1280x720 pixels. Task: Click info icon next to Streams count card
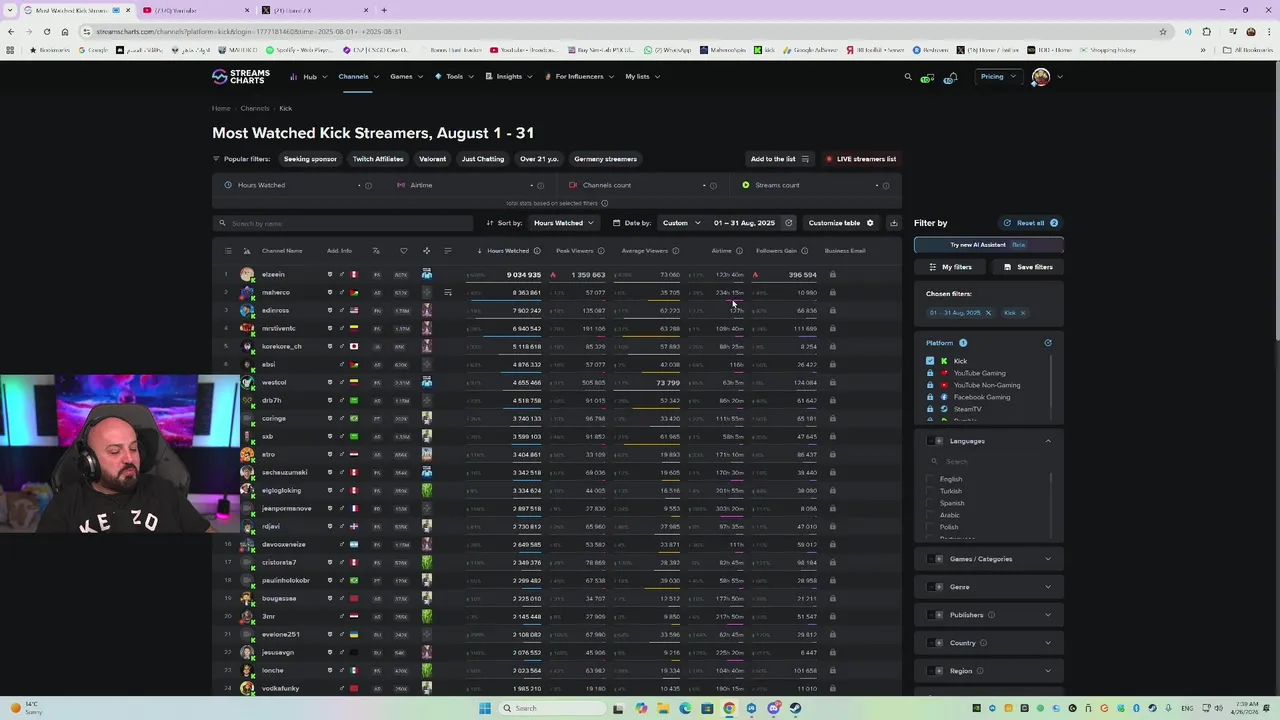[x=886, y=185]
